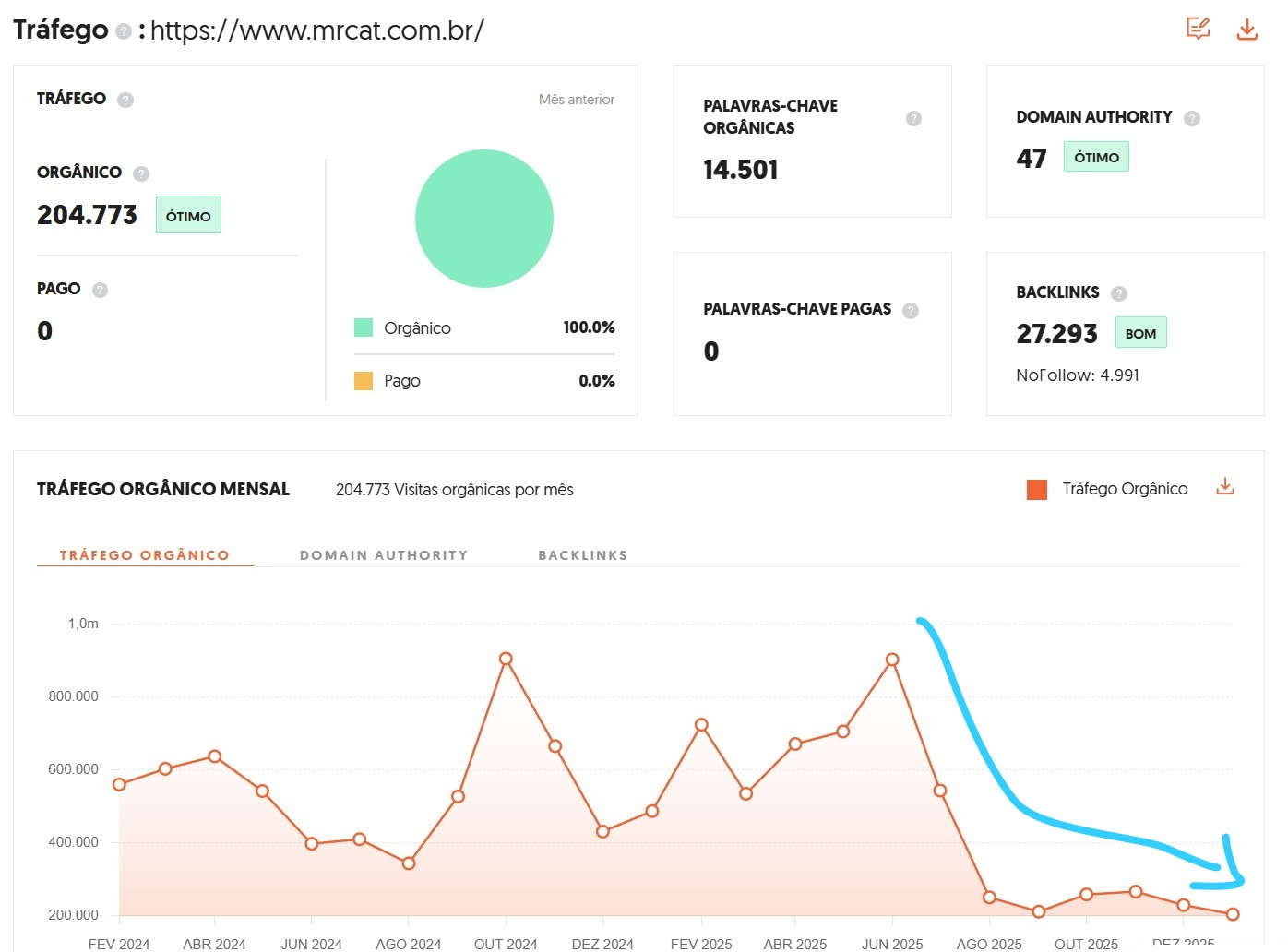Click the orange Tráfego Orgânico color swatch
This screenshot has width=1288, height=952.
[1035, 488]
